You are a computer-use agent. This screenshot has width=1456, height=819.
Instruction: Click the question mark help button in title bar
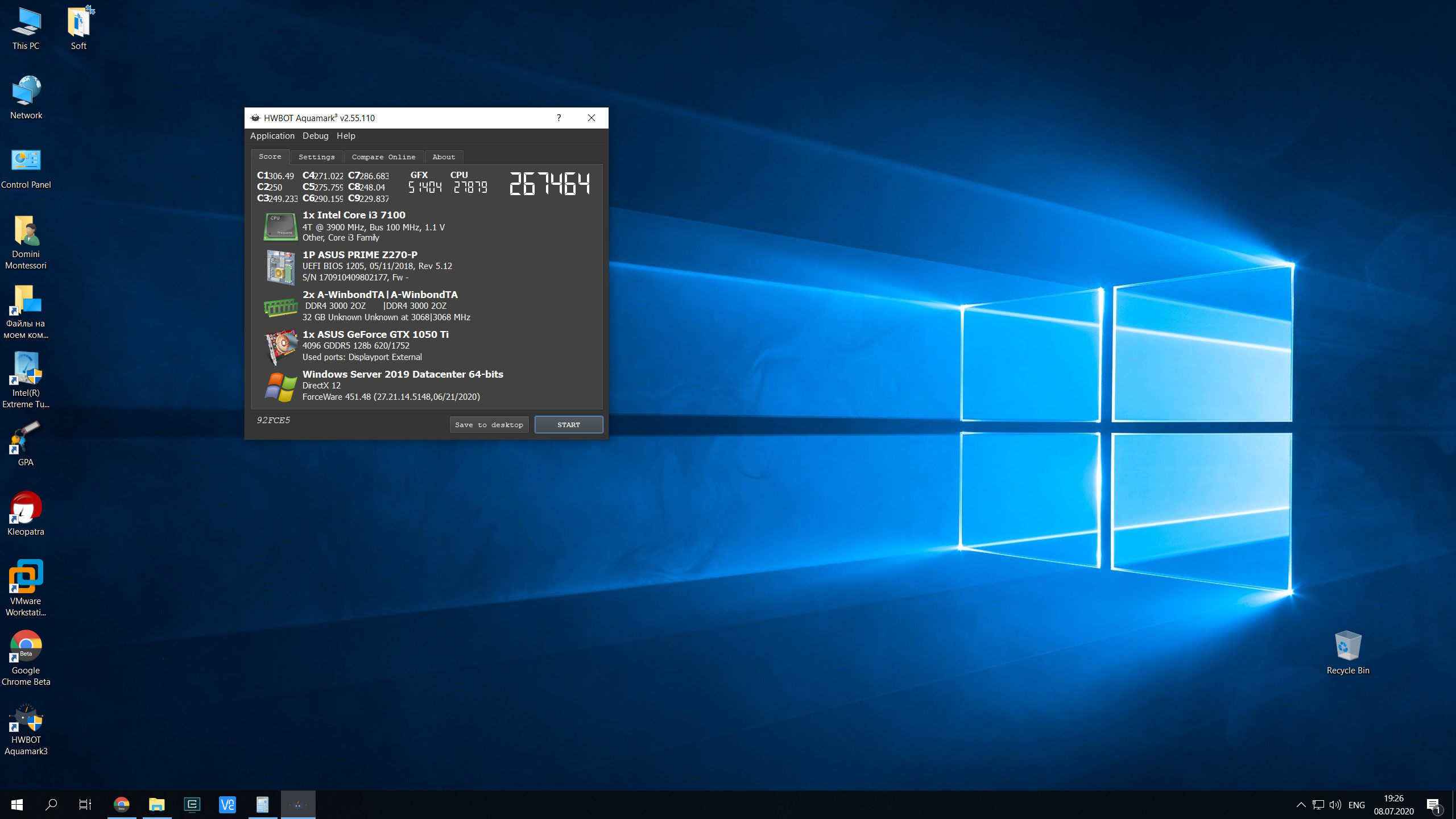click(x=559, y=118)
